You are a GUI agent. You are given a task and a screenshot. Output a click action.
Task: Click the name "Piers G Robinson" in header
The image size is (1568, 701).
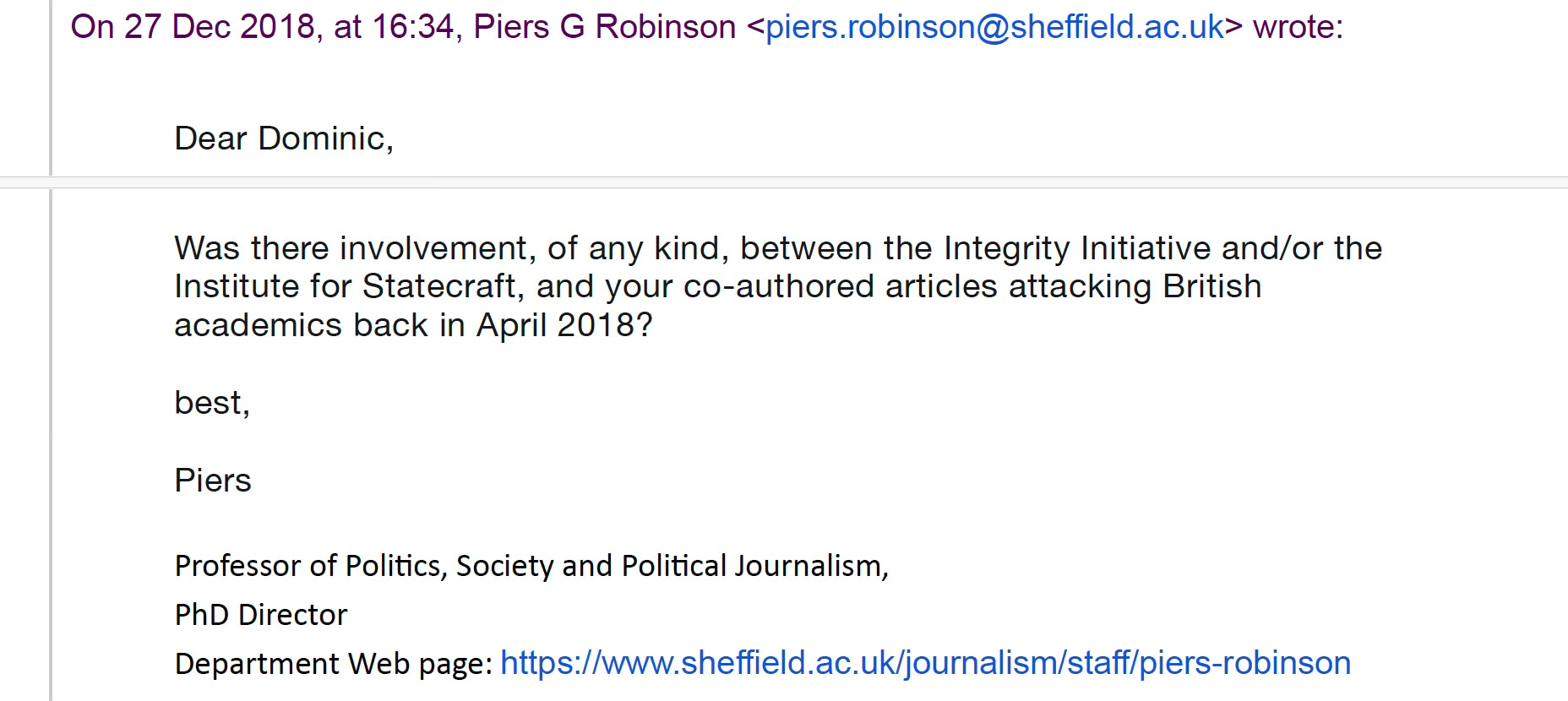tap(605, 27)
